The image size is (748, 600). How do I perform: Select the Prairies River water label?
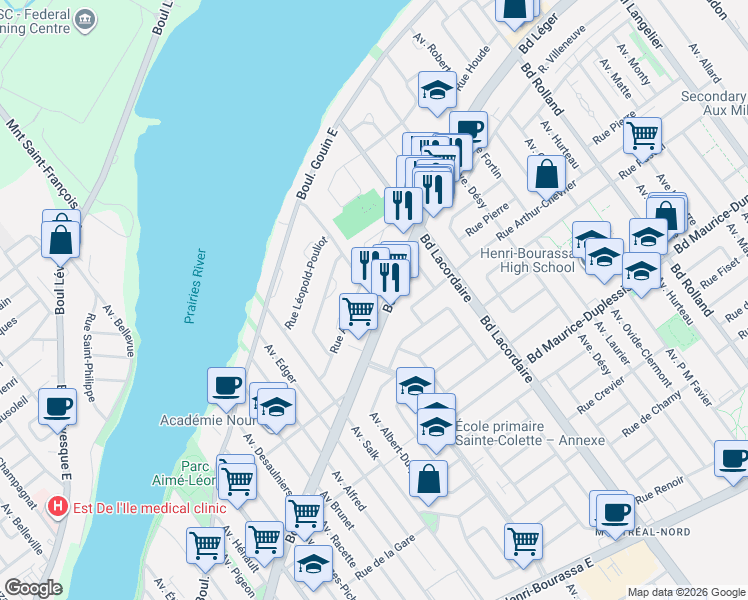196,286
